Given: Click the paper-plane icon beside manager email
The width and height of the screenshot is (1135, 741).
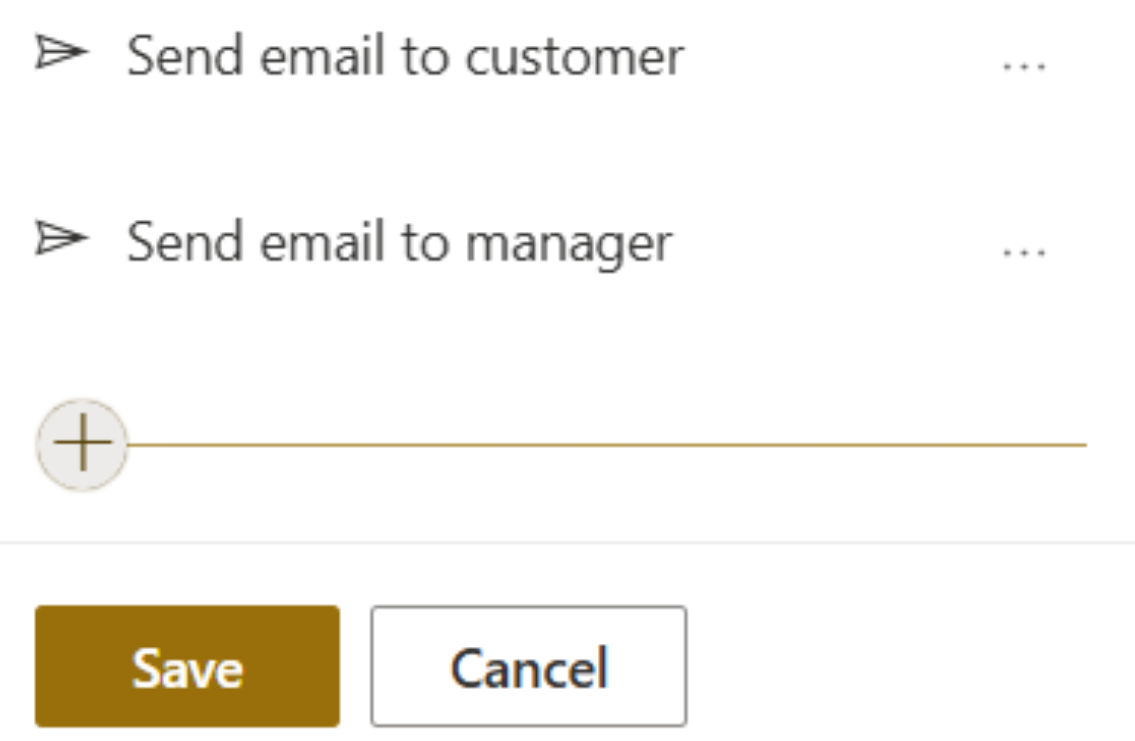Looking at the screenshot, I should [x=62, y=239].
